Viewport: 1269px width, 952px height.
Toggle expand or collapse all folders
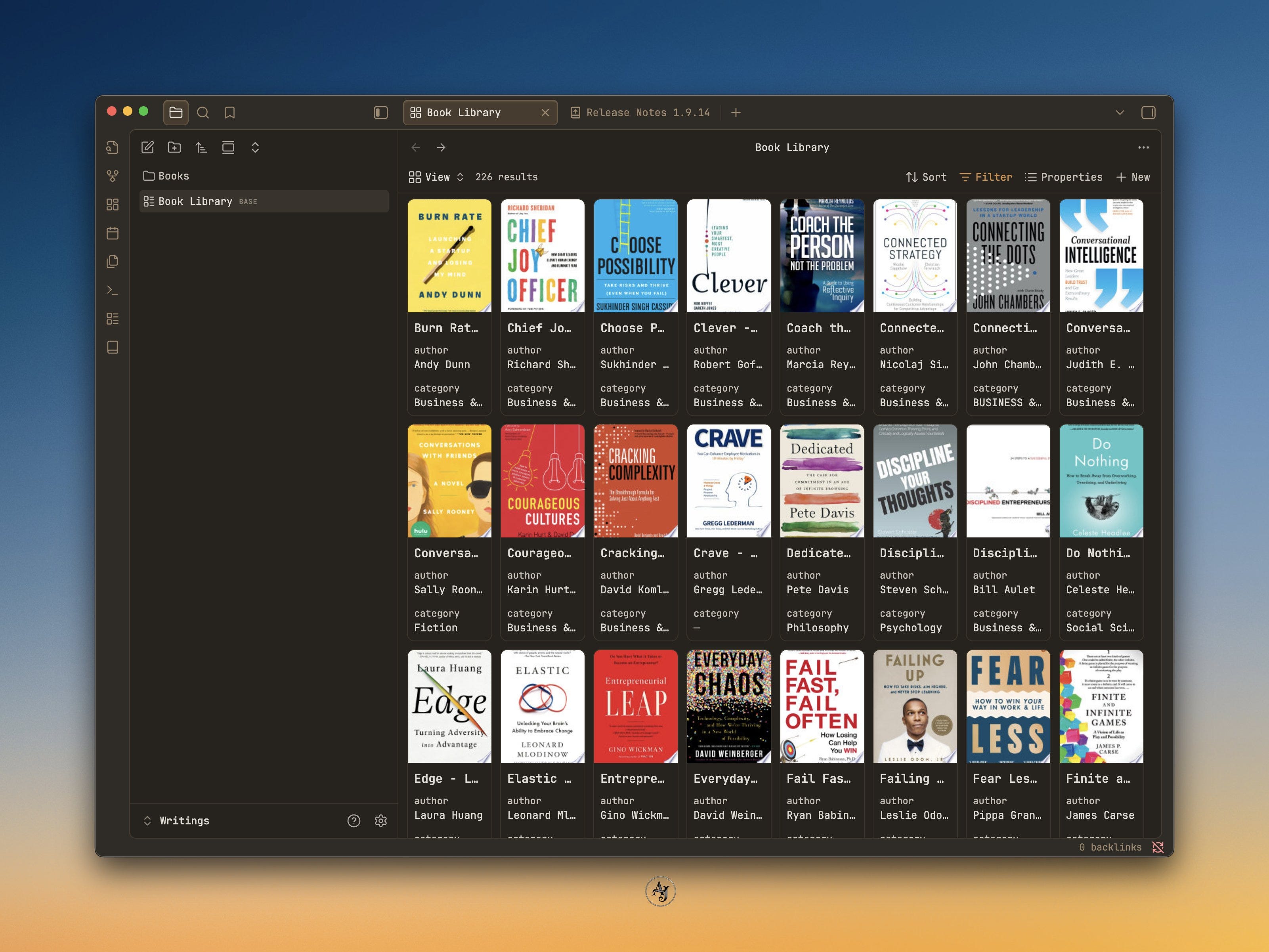(x=255, y=147)
